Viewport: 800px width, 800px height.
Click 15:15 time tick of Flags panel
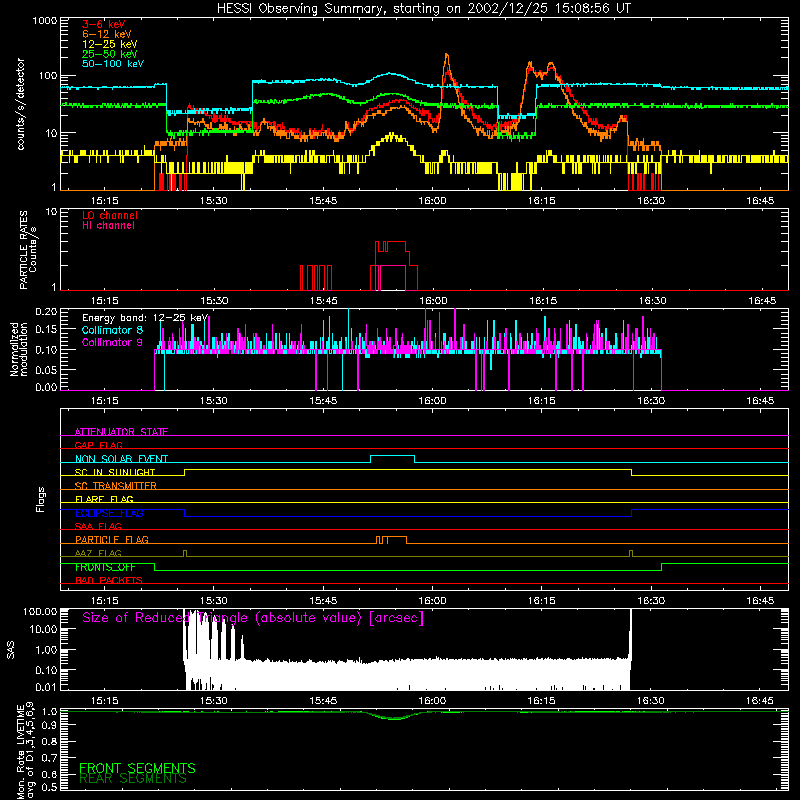point(105,601)
